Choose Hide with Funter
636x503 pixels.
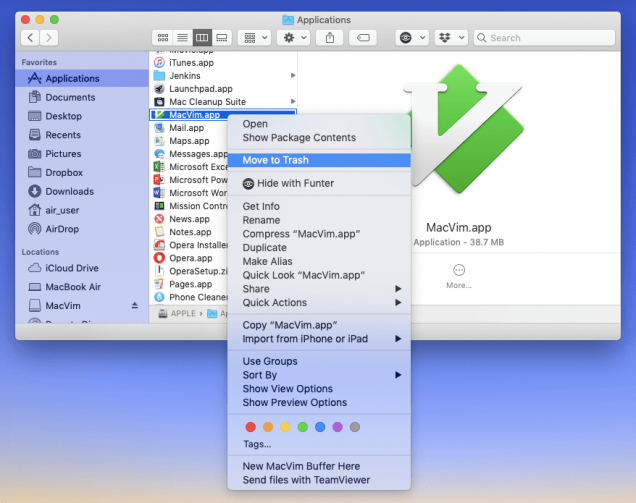click(319, 183)
